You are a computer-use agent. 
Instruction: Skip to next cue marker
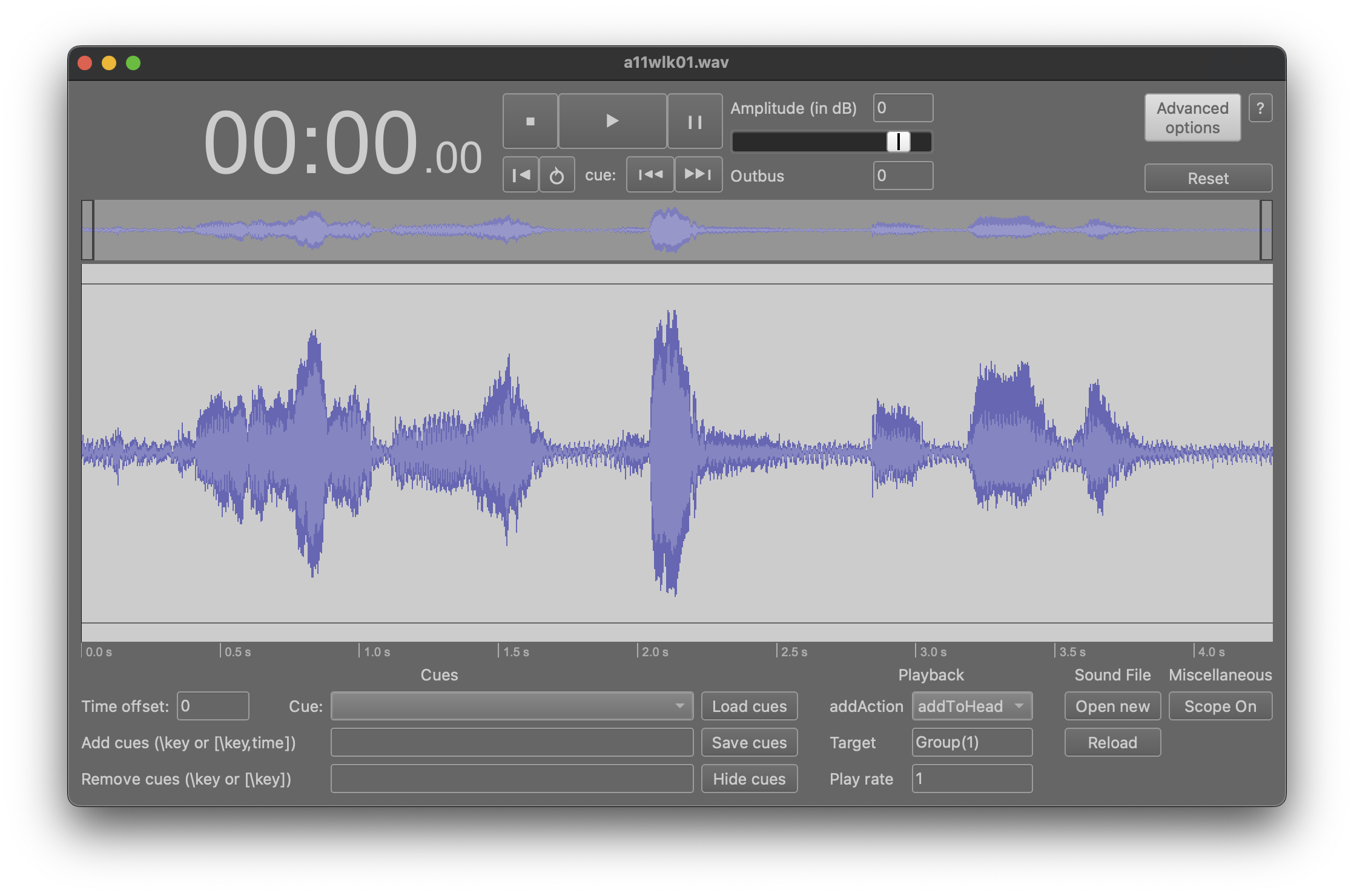pyautogui.click(x=698, y=174)
